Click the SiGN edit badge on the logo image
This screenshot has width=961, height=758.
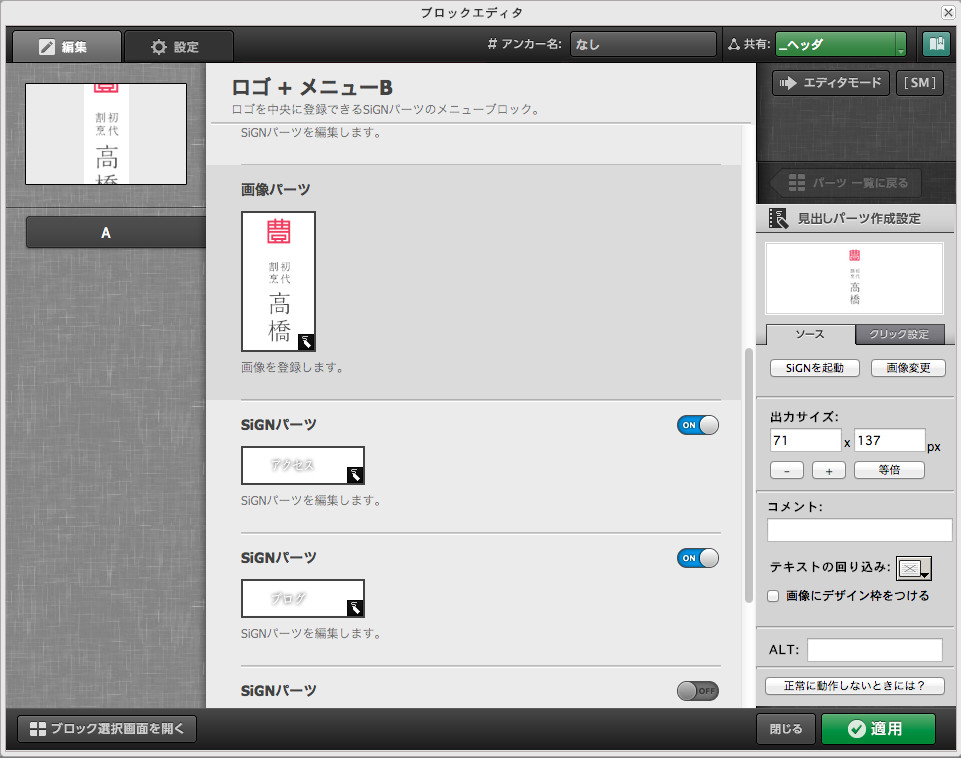pos(306,342)
